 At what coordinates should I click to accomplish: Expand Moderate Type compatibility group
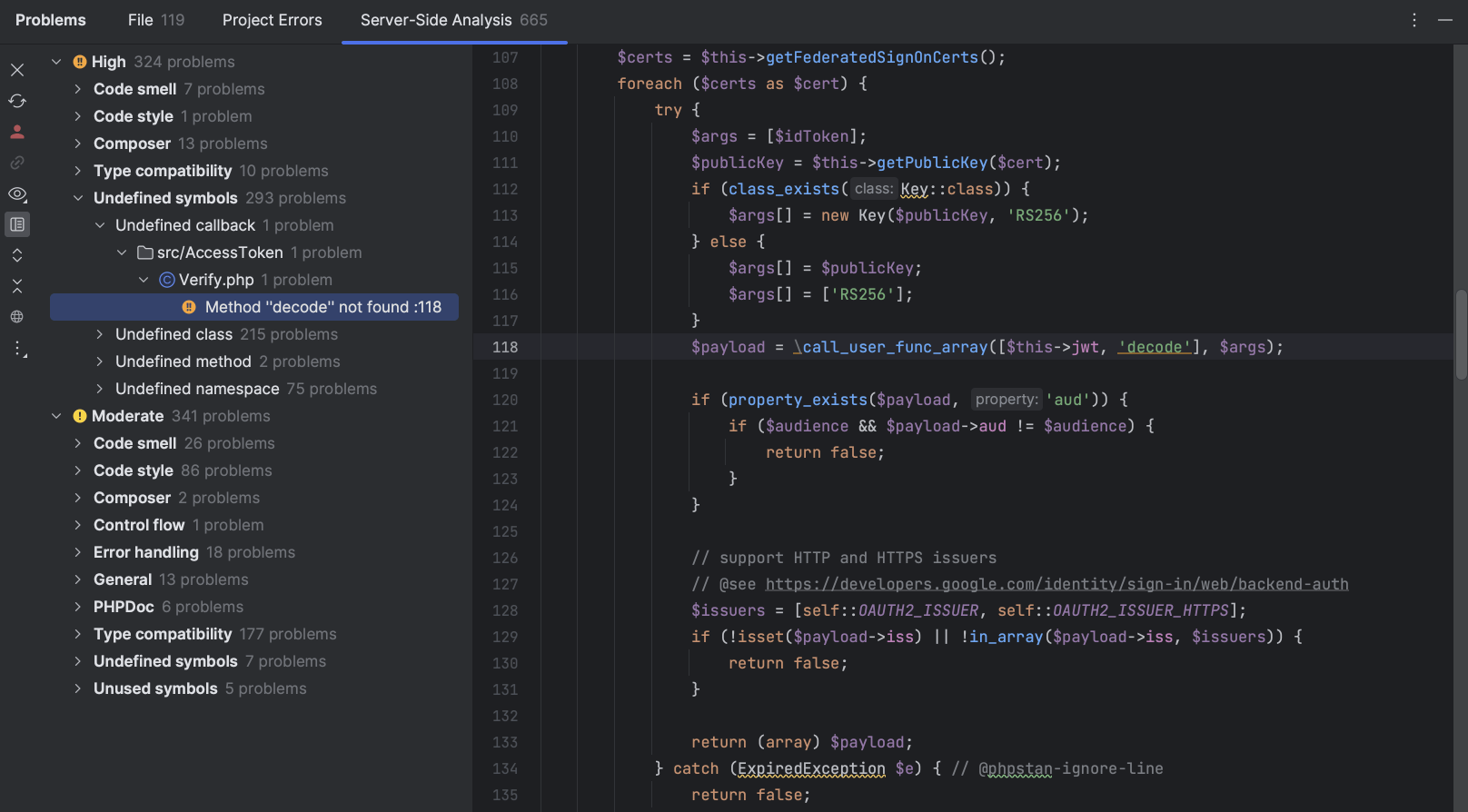click(78, 634)
